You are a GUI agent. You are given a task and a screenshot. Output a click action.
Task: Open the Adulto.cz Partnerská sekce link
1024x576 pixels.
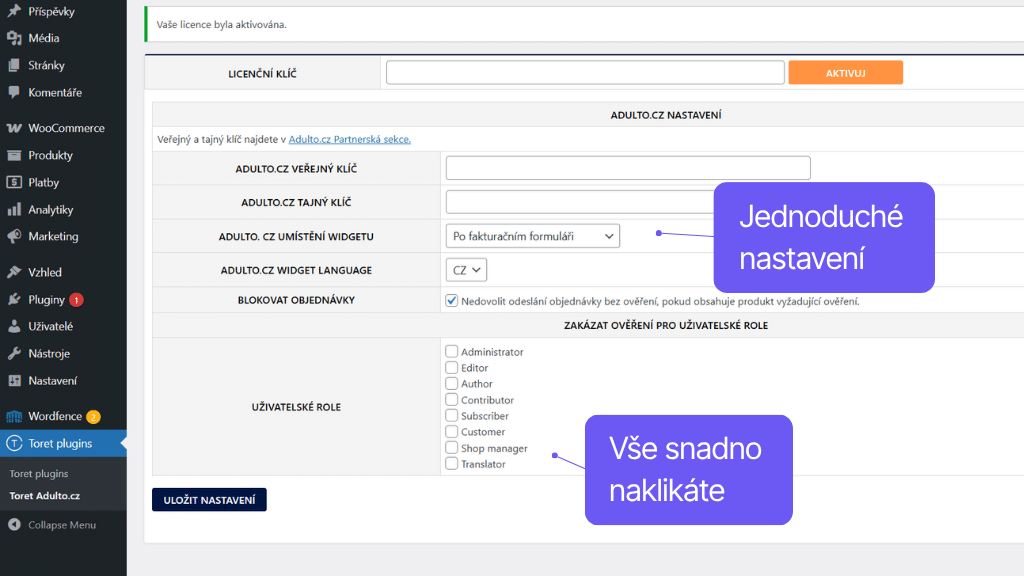pyautogui.click(x=351, y=139)
